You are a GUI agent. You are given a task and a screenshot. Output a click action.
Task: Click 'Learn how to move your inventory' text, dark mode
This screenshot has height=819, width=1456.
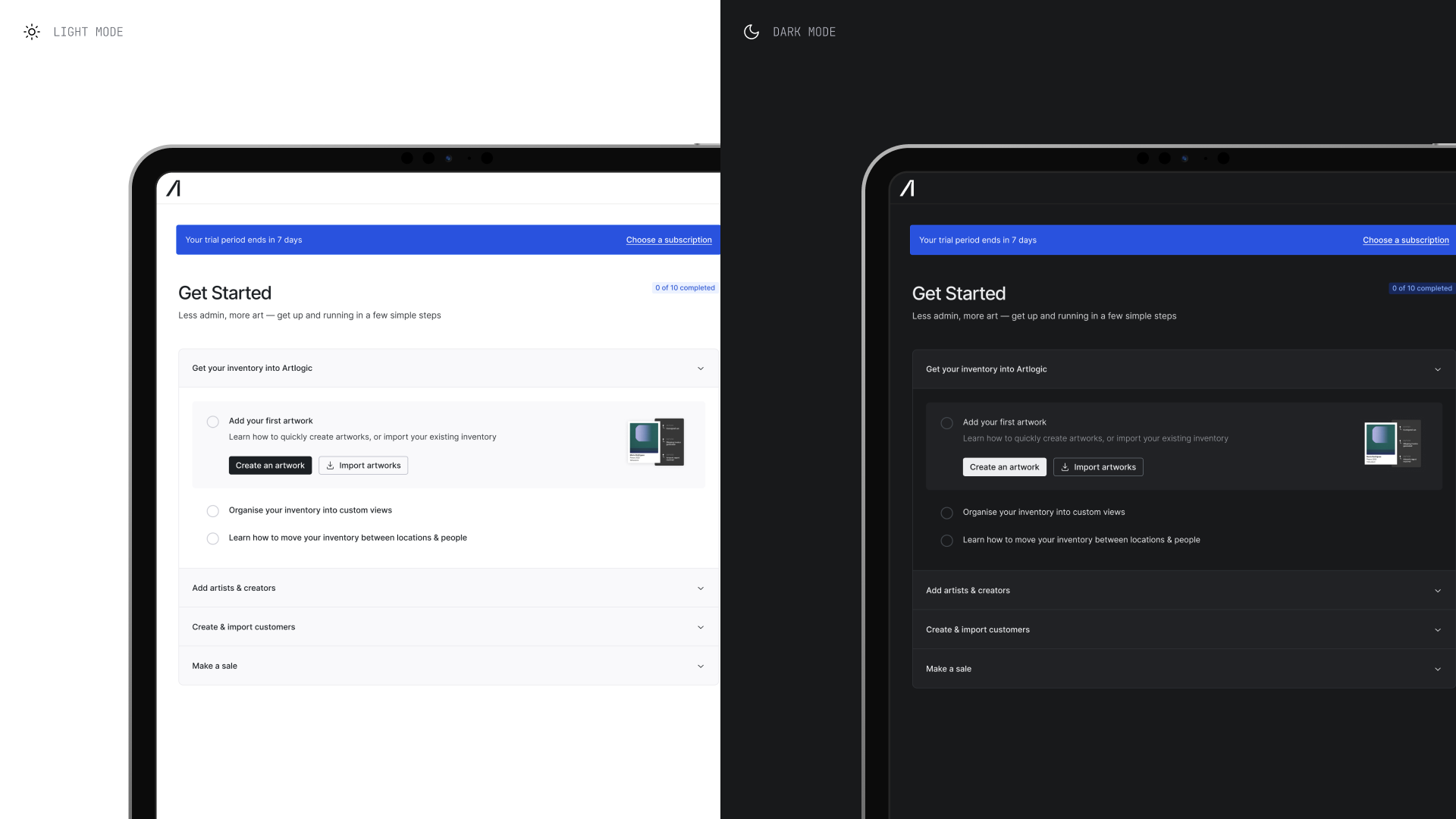[1081, 540]
